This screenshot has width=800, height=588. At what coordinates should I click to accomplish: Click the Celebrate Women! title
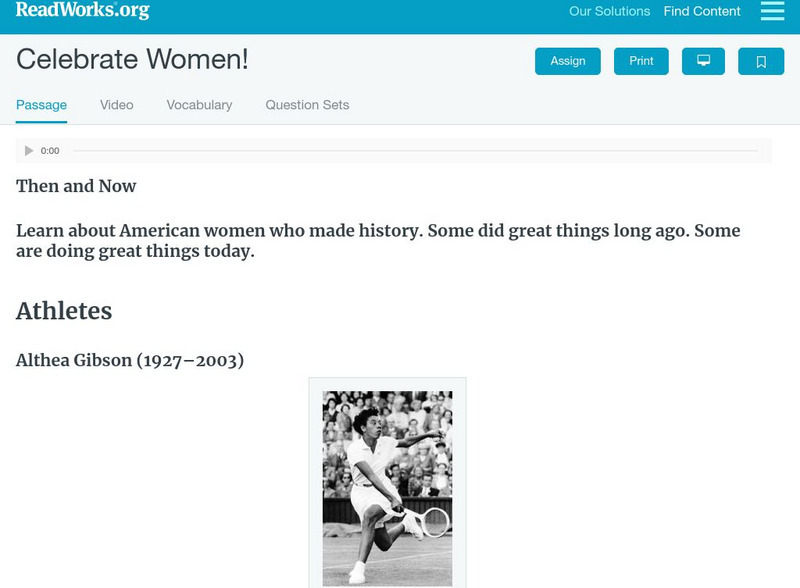pos(132,60)
